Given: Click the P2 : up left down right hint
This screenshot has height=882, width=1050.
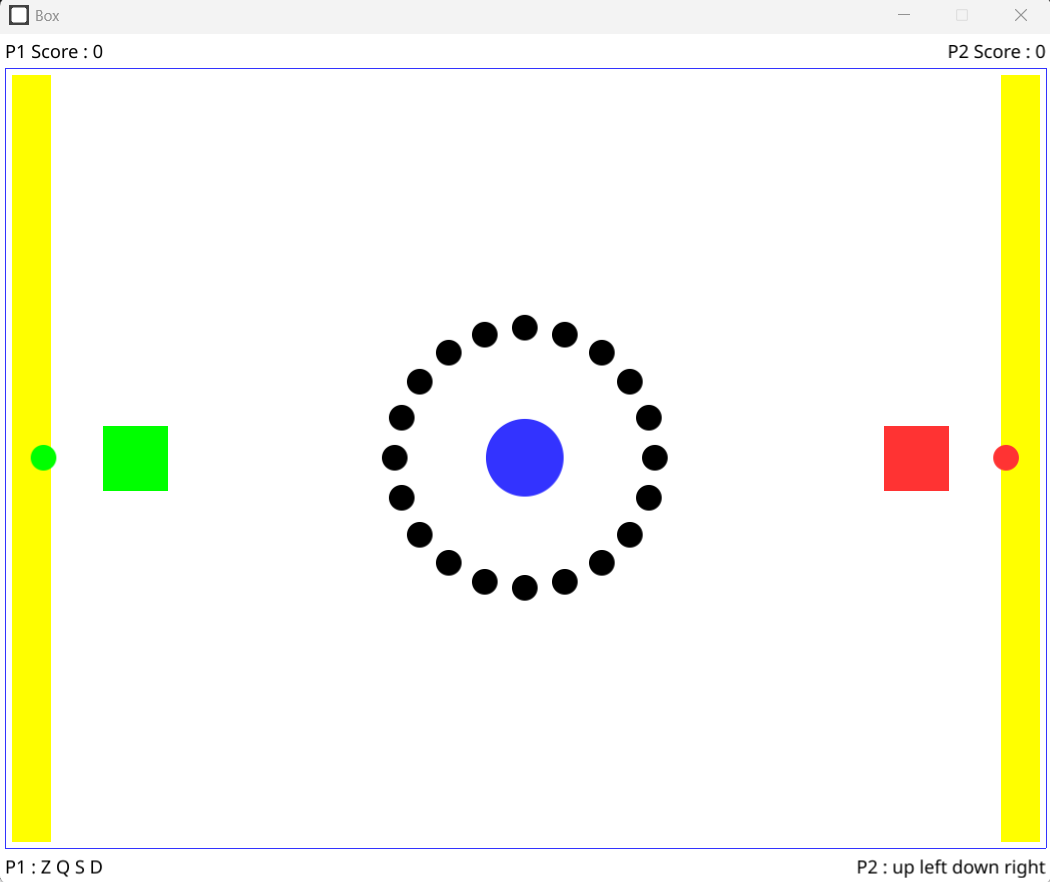Looking at the screenshot, I should coord(948,868).
